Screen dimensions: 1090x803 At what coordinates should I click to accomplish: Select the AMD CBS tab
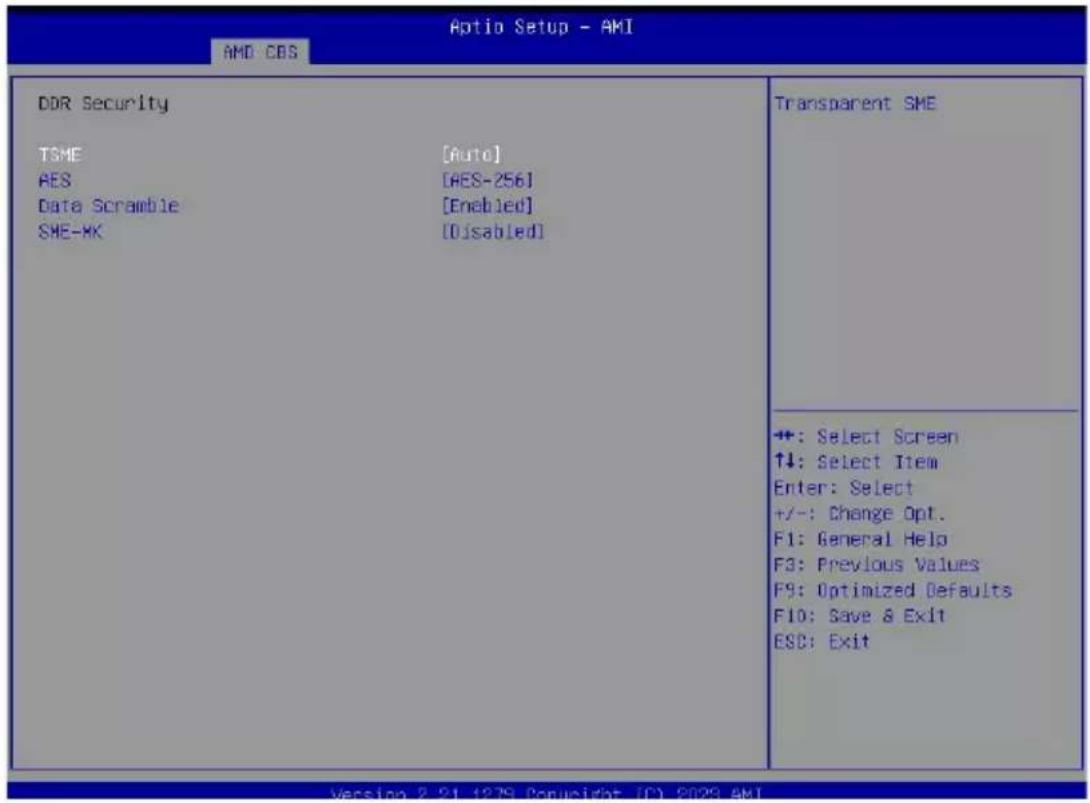(261, 52)
